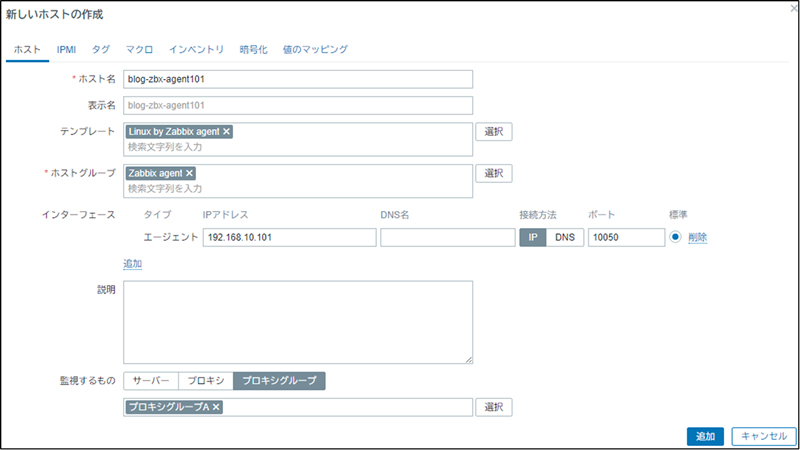Choose プロキシ as the monitoring source

click(x=205, y=380)
